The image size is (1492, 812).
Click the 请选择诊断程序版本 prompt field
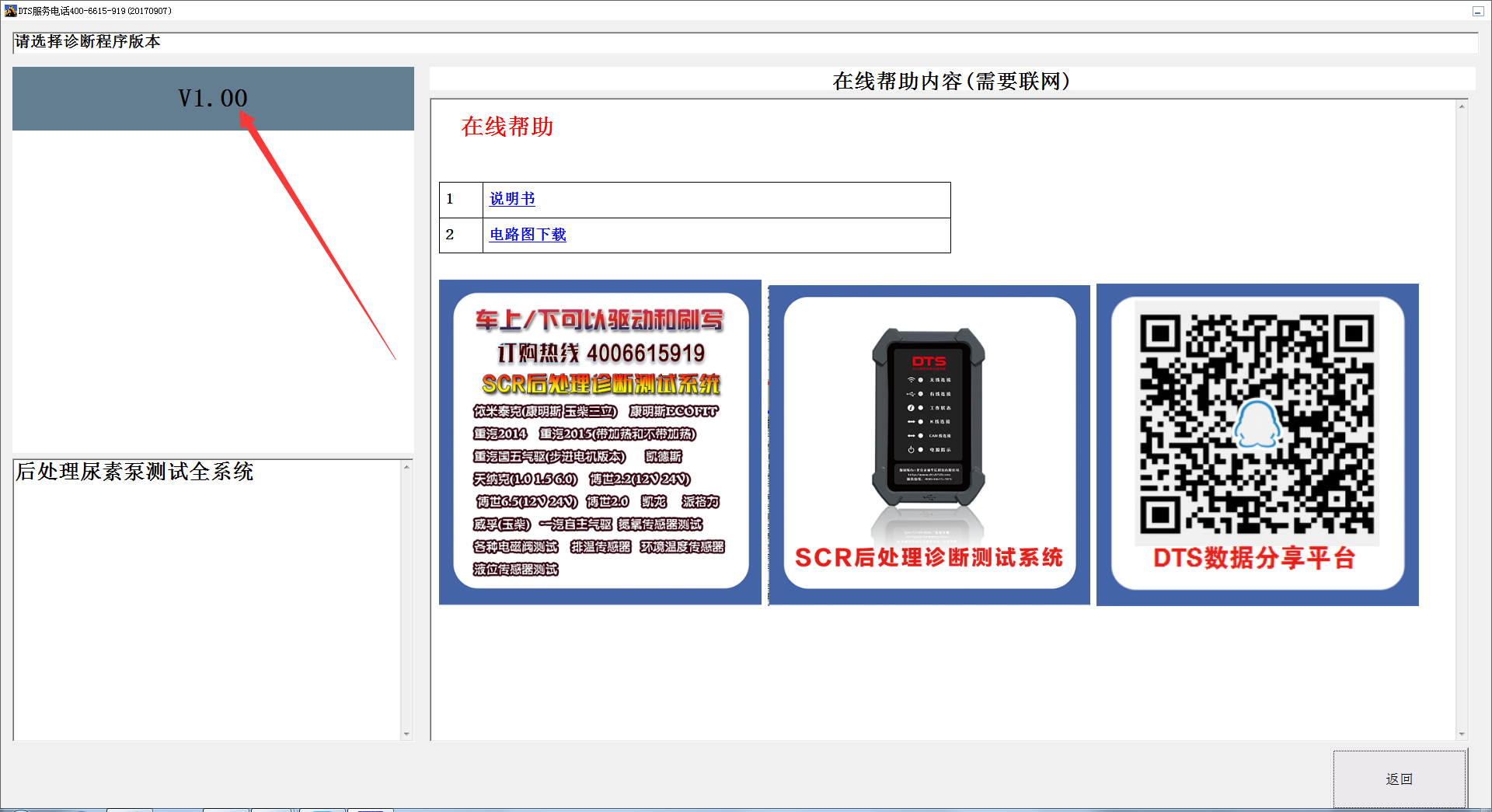coord(745,42)
